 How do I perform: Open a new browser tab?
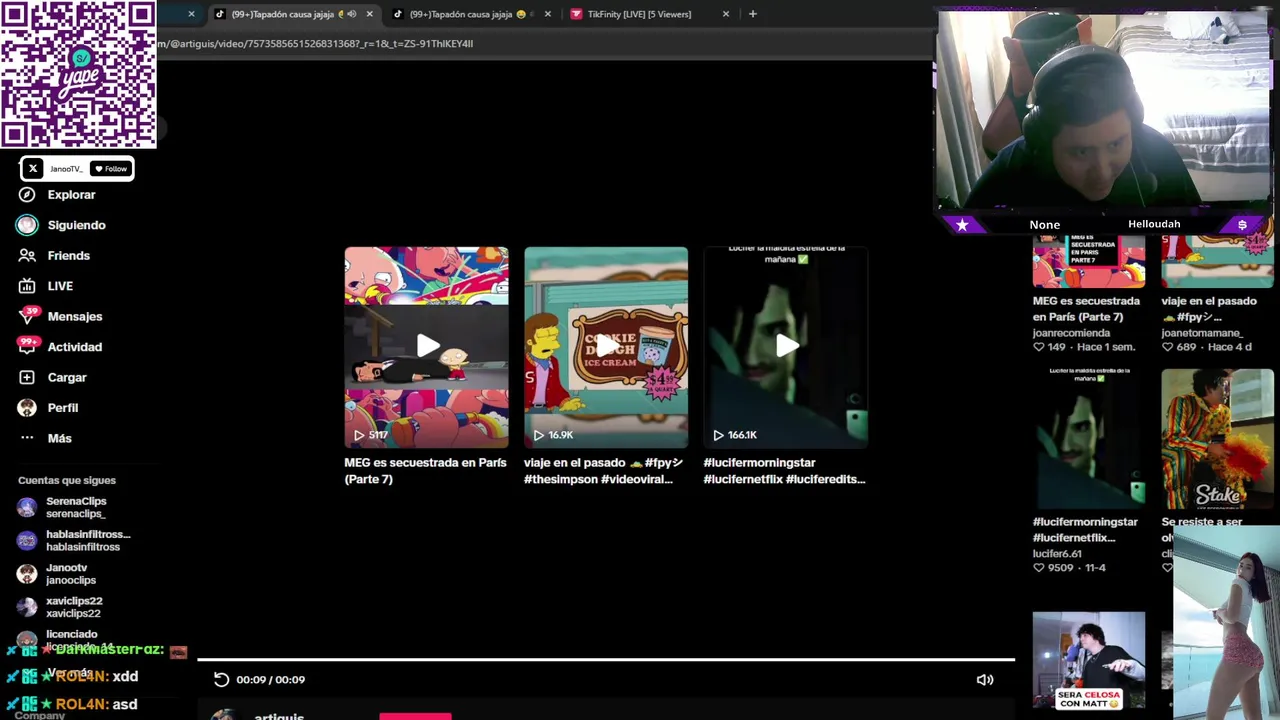[753, 14]
